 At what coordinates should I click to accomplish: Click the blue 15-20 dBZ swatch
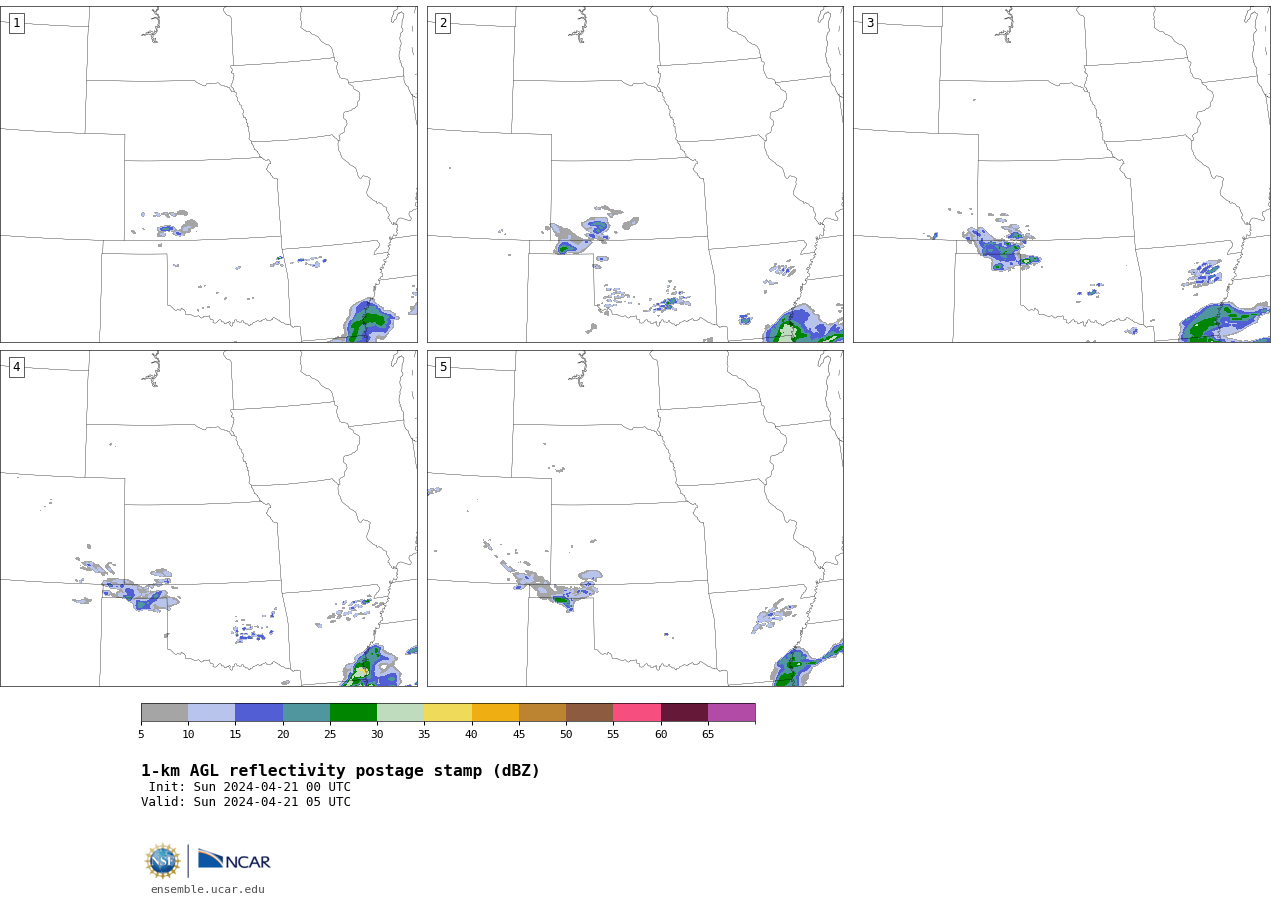coord(259,713)
